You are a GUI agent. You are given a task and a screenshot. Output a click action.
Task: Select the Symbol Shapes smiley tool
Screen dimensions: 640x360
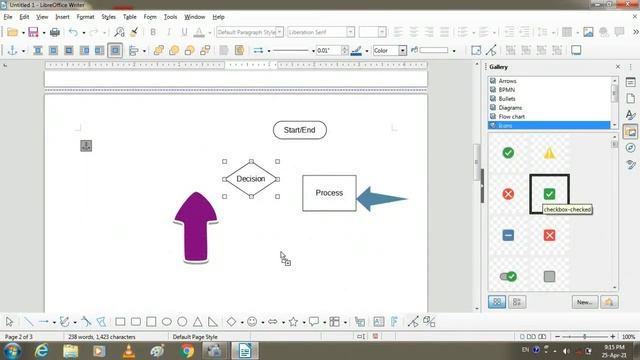pos(252,322)
